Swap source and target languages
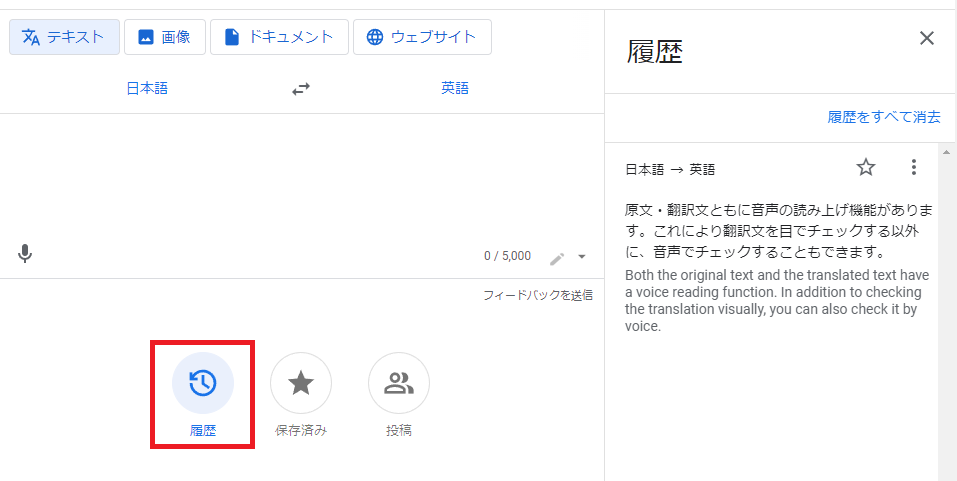 (x=300, y=89)
